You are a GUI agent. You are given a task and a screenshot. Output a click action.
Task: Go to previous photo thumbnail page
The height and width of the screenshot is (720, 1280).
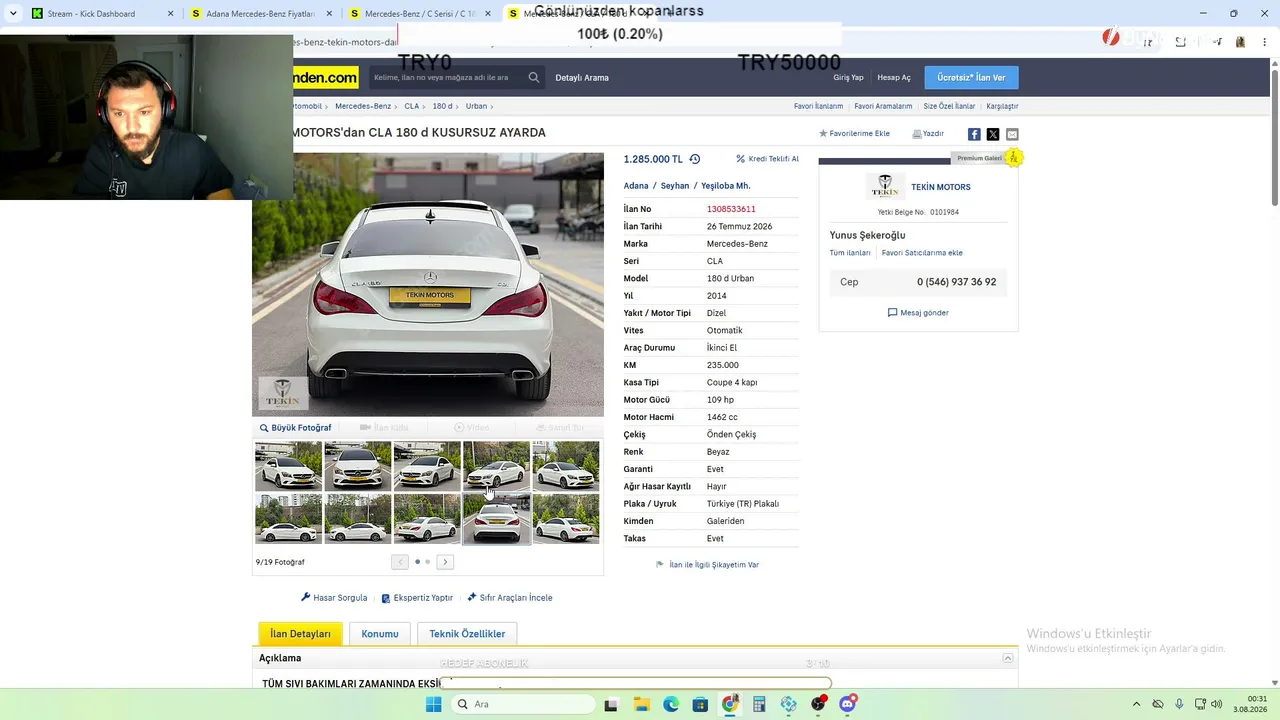coord(400,562)
